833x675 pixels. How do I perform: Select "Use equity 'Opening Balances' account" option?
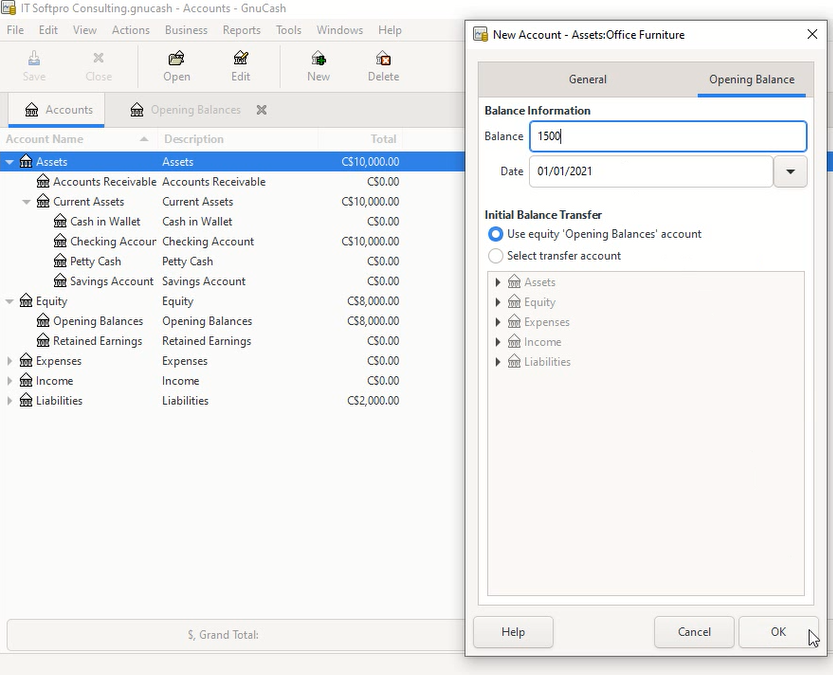[495, 234]
